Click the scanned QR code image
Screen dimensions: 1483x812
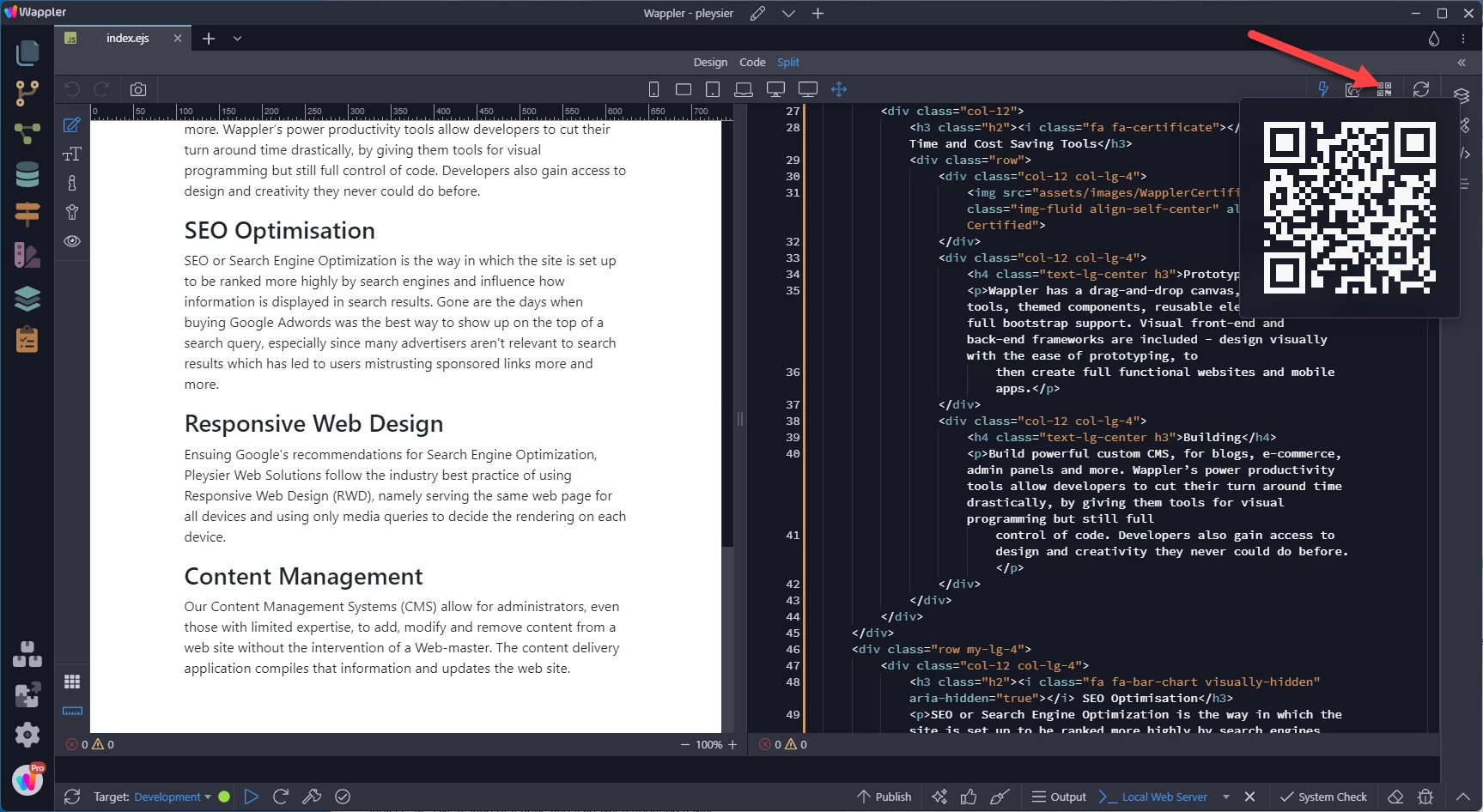click(x=1349, y=207)
